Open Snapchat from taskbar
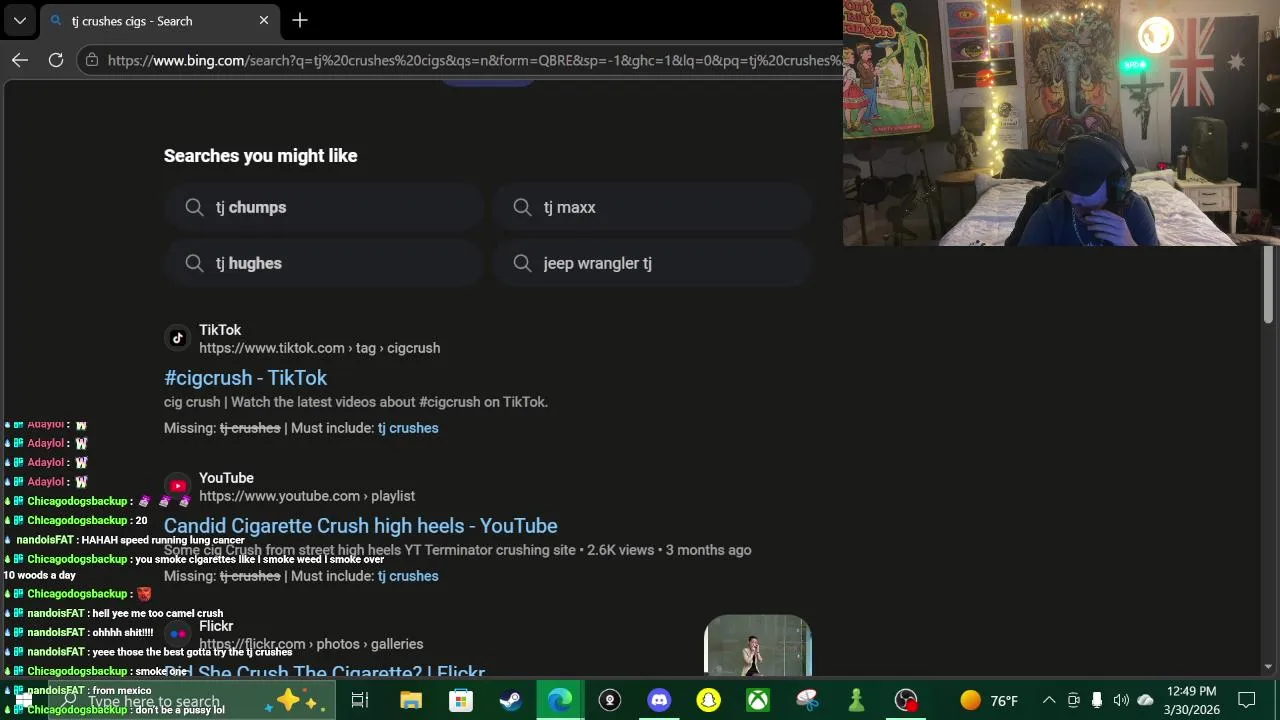The height and width of the screenshot is (720, 1280). click(x=709, y=700)
